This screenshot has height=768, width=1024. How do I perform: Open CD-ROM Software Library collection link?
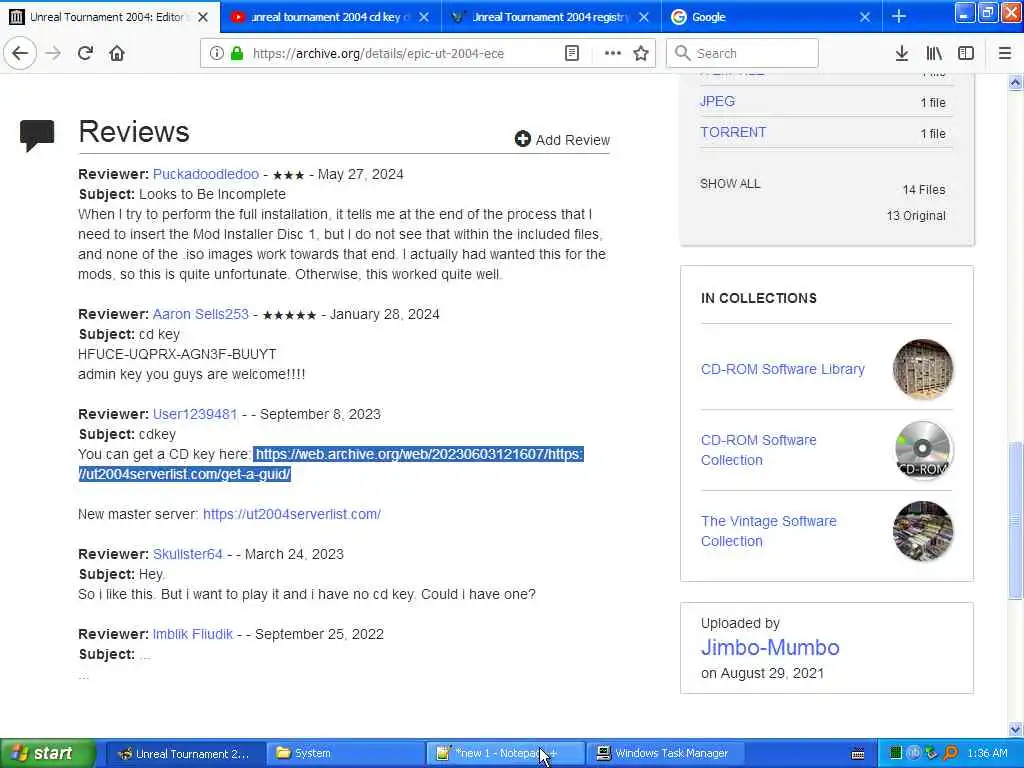point(782,369)
